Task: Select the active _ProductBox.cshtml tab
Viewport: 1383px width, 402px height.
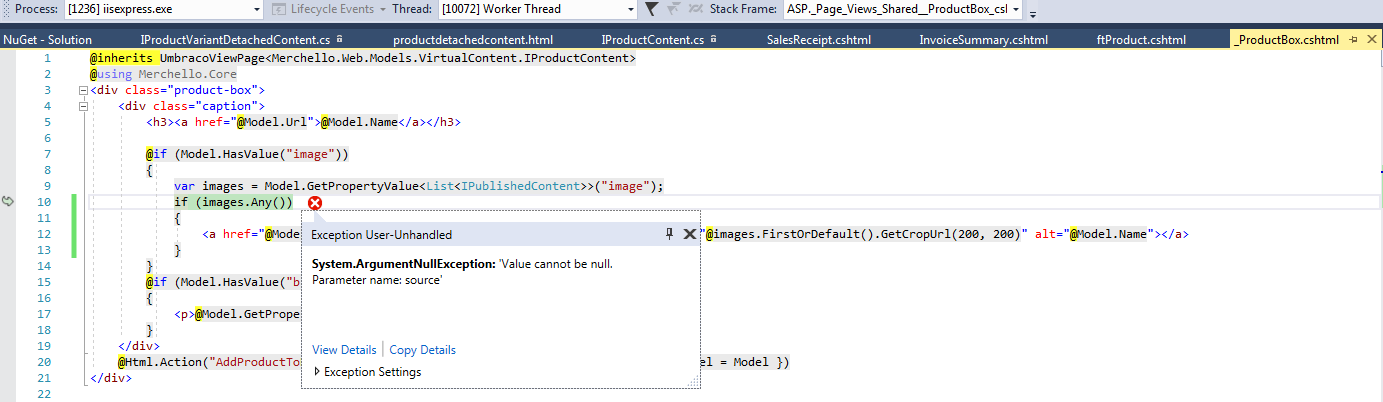Action: (x=1286, y=40)
